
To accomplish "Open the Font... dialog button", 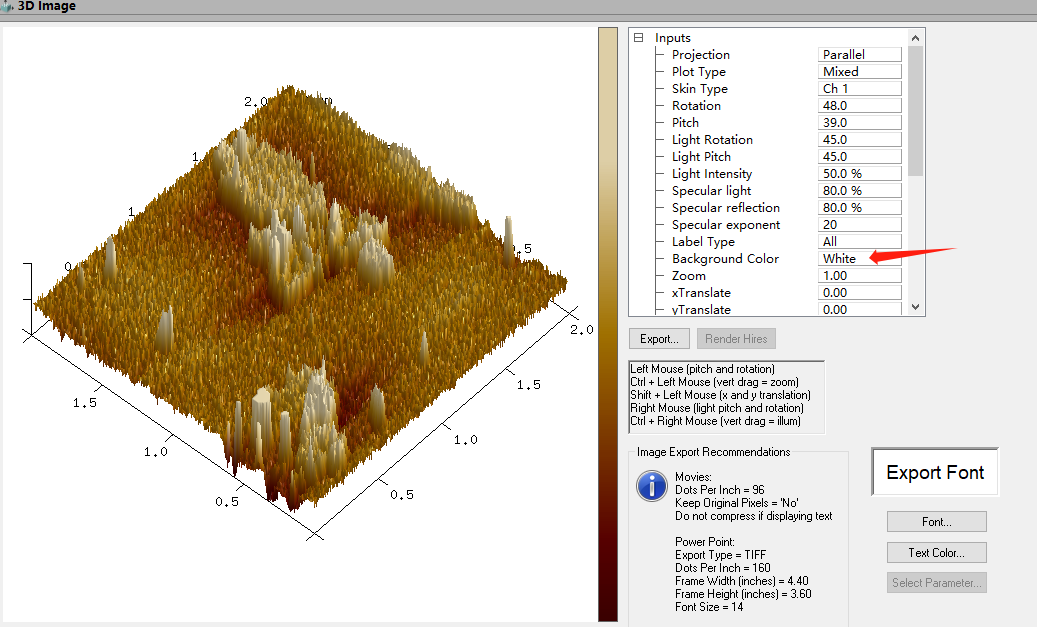I will tap(936, 522).
